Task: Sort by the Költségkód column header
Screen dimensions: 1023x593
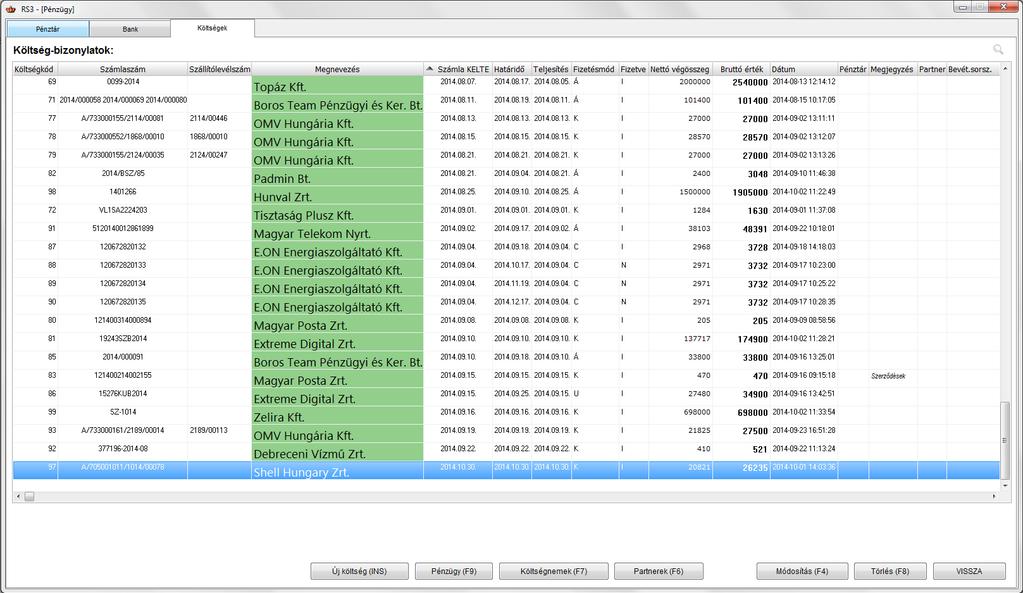Action: [x=35, y=69]
